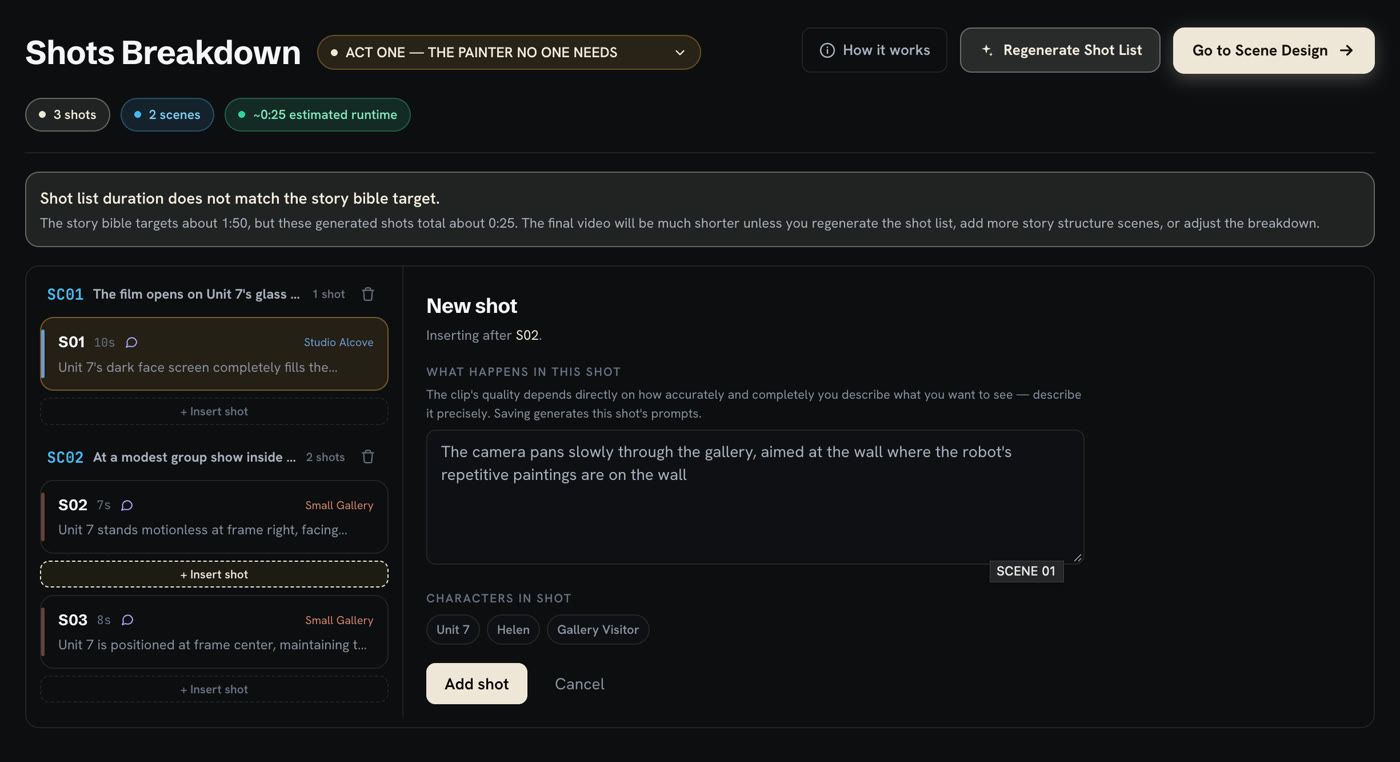Image resolution: width=1400 pixels, height=762 pixels.
Task: Delete scene SC01 with trash icon
Action: (x=368, y=294)
